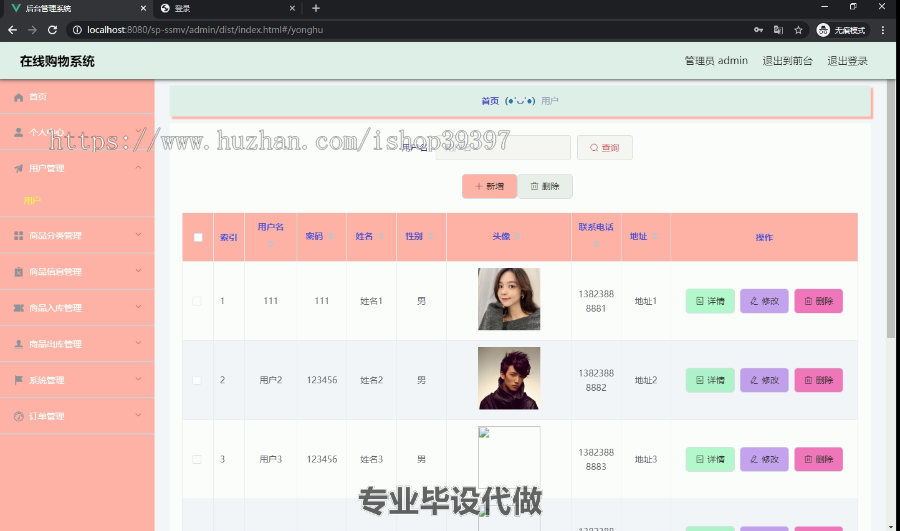Screen dimensions: 900x531
Task: Click the translate page icon
Action: pyautogui.click(x=778, y=30)
